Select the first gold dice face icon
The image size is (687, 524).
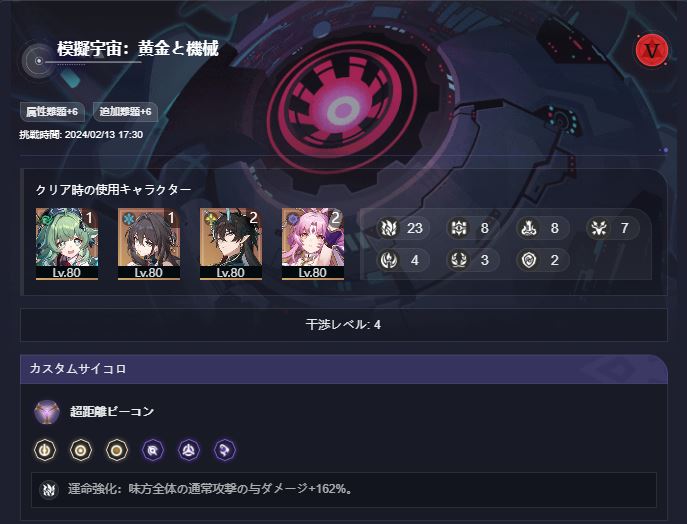(x=45, y=450)
